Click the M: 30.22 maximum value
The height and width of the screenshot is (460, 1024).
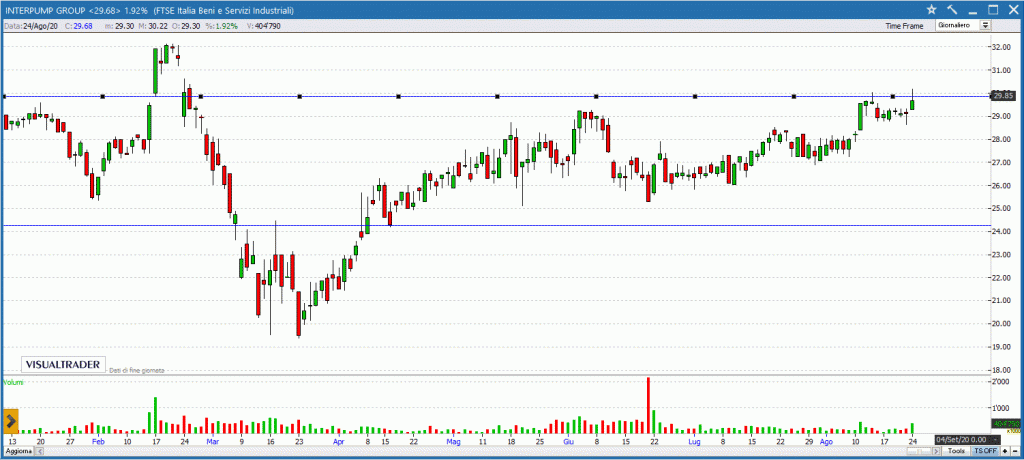tap(153, 26)
